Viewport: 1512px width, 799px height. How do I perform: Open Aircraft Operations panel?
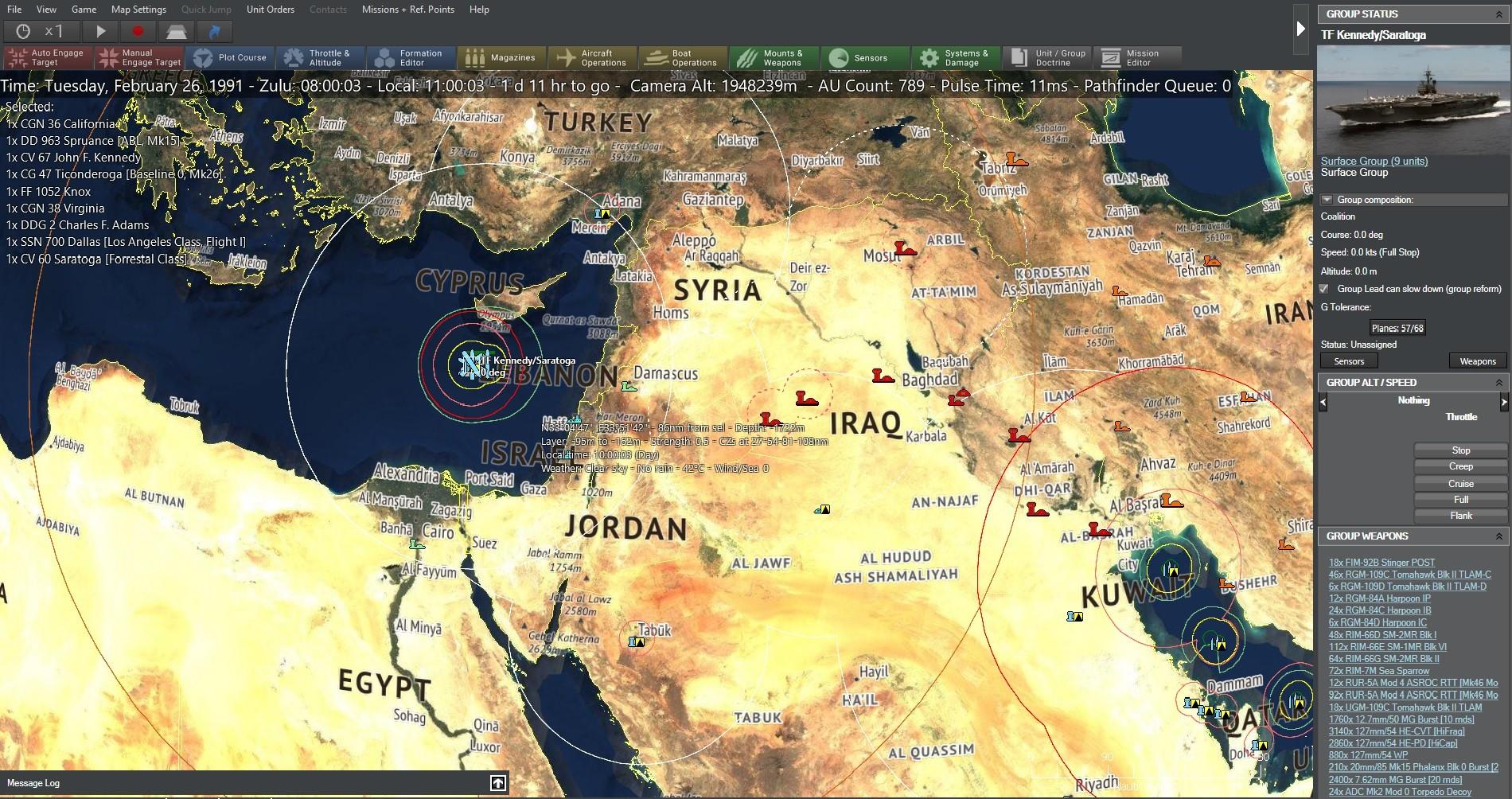pos(591,57)
